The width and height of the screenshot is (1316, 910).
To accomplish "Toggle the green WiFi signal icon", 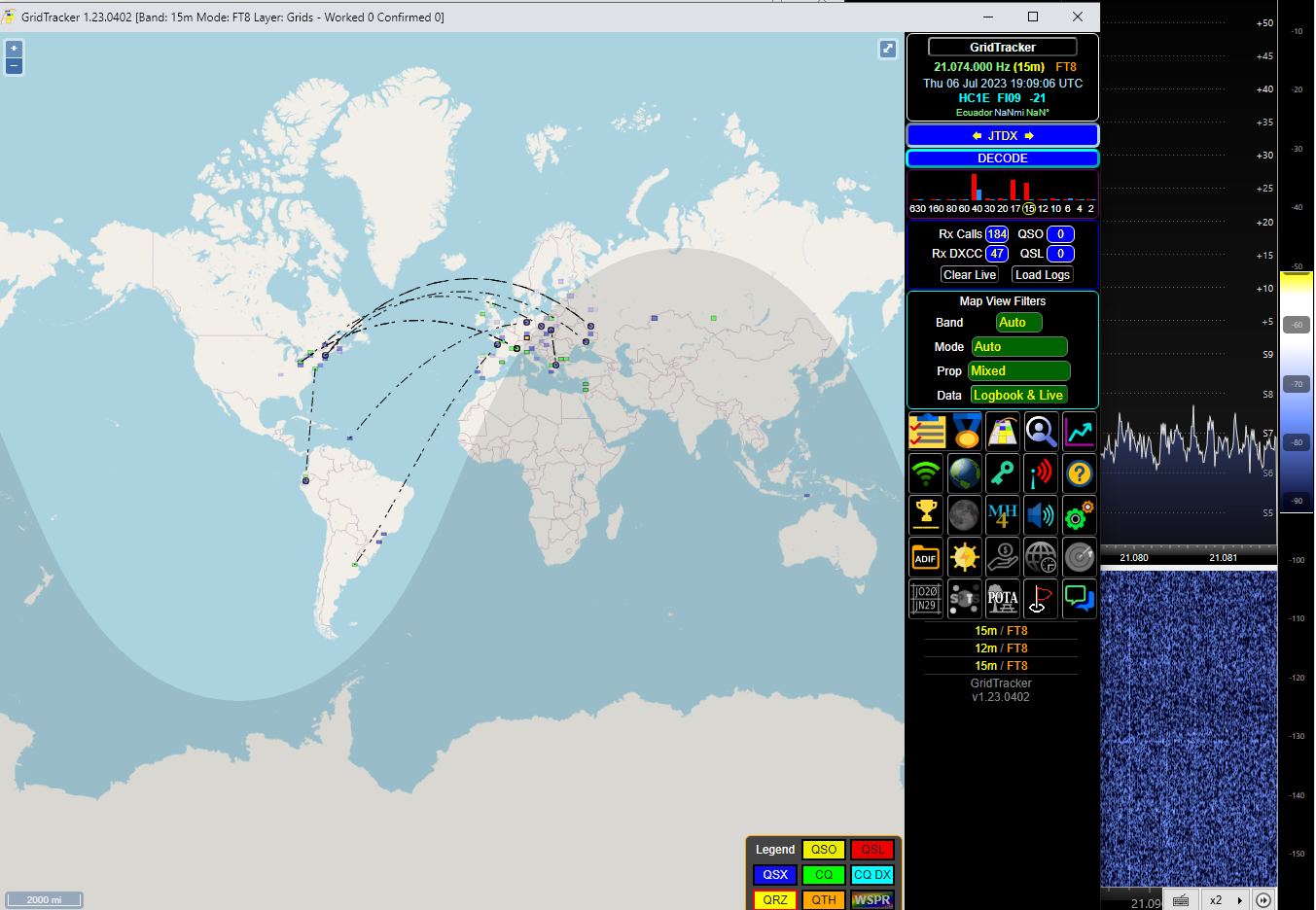I will (927, 472).
